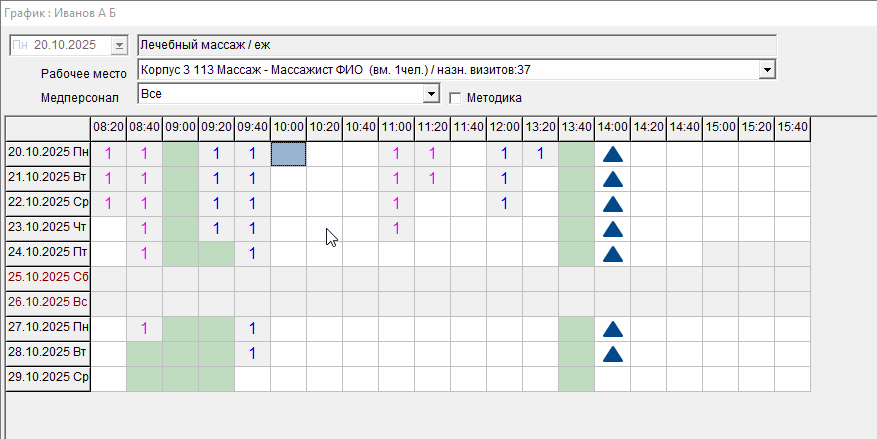Click the green 09:00 cell on 20.10.2025
Viewport: 877px width, 439px height.
pyautogui.click(x=180, y=154)
